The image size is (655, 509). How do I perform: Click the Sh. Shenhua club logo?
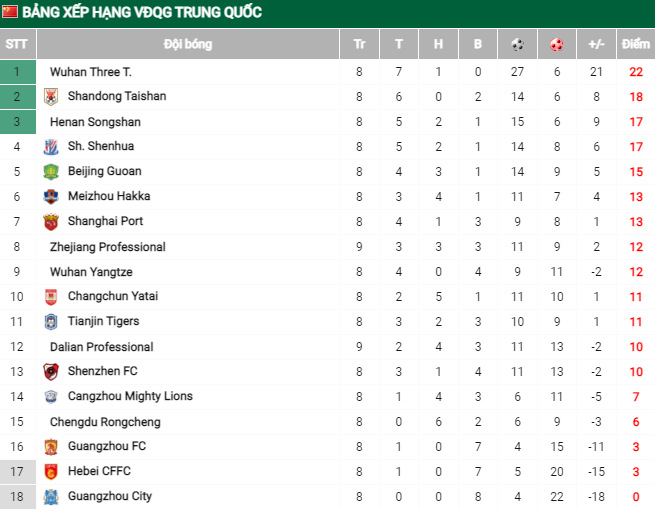[51, 147]
